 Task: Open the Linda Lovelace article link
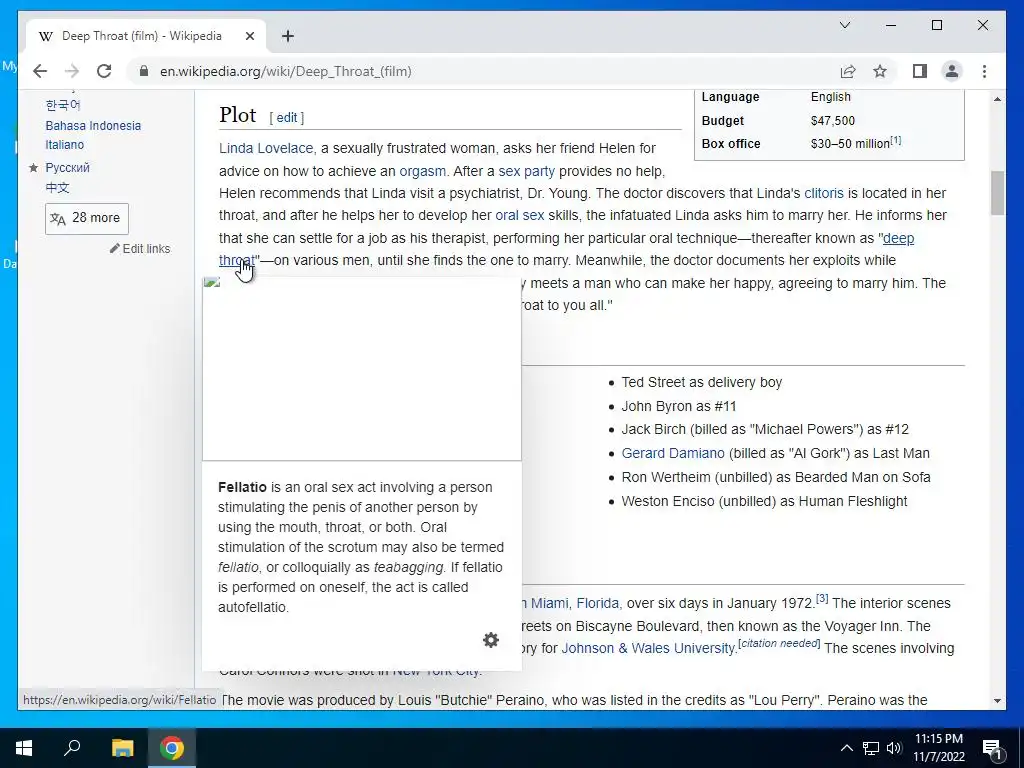(266, 148)
